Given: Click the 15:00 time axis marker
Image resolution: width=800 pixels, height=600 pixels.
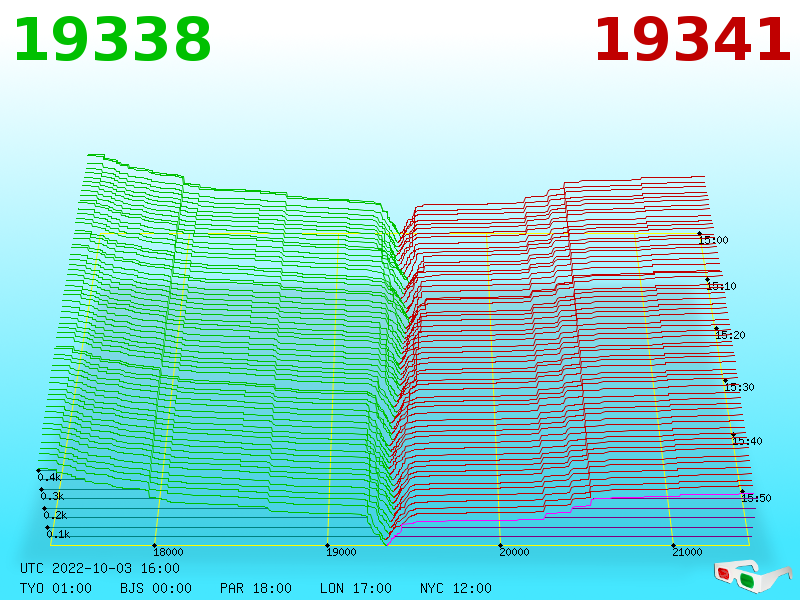Looking at the screenshot, I should click(x=713, y=240).
